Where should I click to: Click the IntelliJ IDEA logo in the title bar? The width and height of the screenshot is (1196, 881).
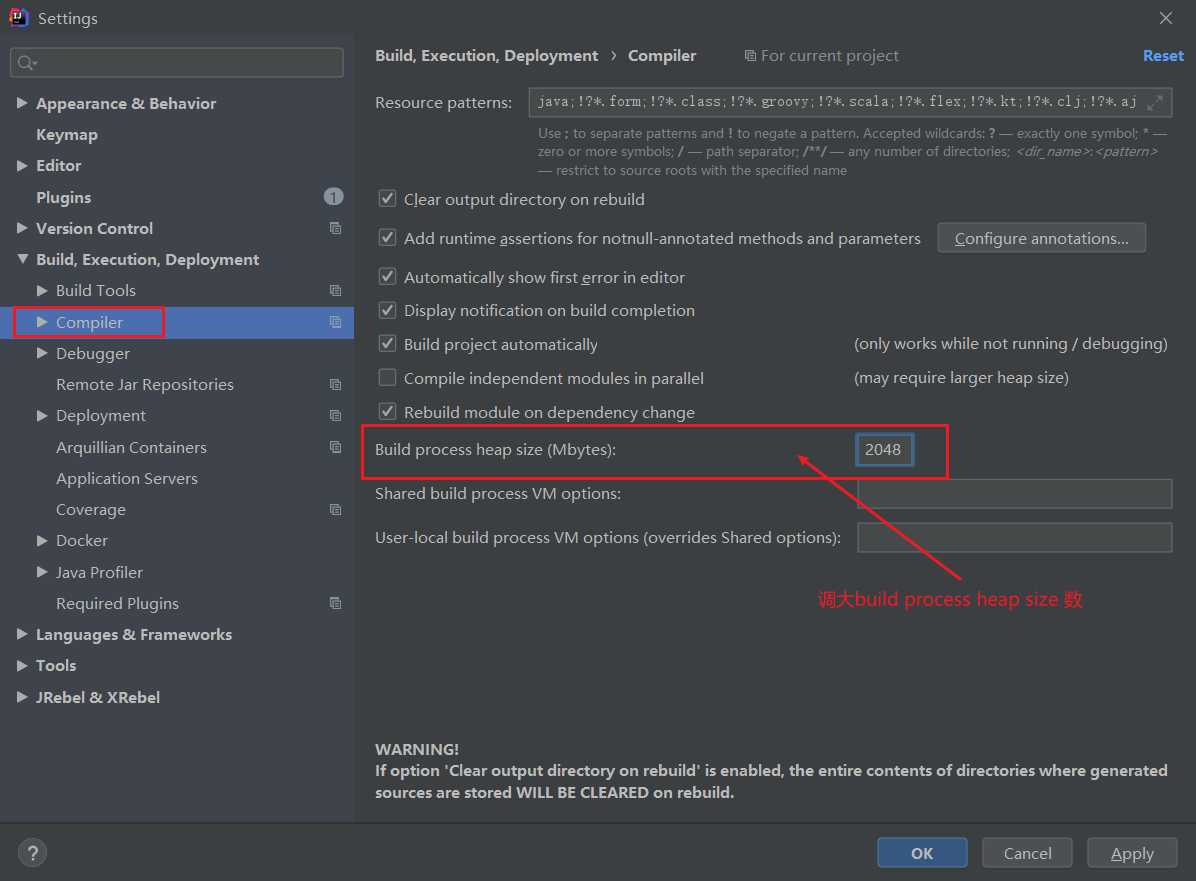click(17, 17)
